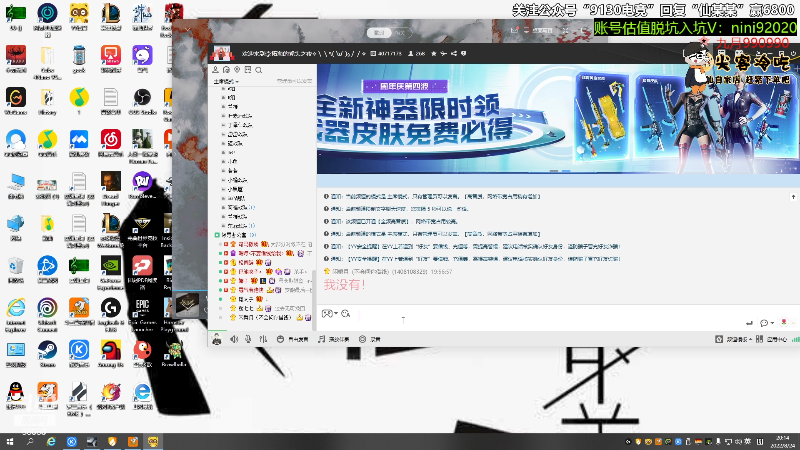The width and height of the screenshot is (800, 450).
Task: Toggle the microphone icon in the YY bottom bar
Action: [248, 339]
